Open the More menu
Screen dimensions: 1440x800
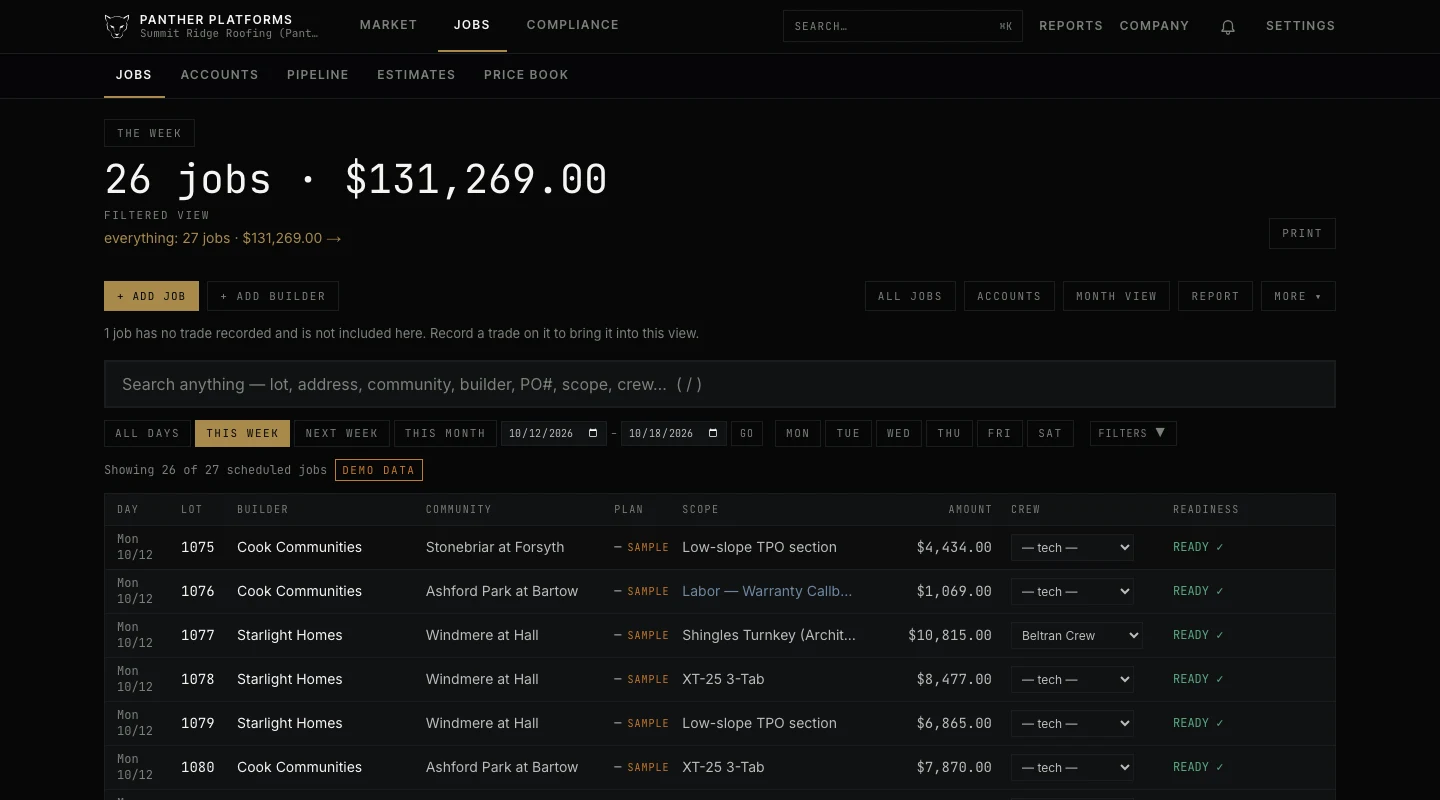[x=1298, y=296]
